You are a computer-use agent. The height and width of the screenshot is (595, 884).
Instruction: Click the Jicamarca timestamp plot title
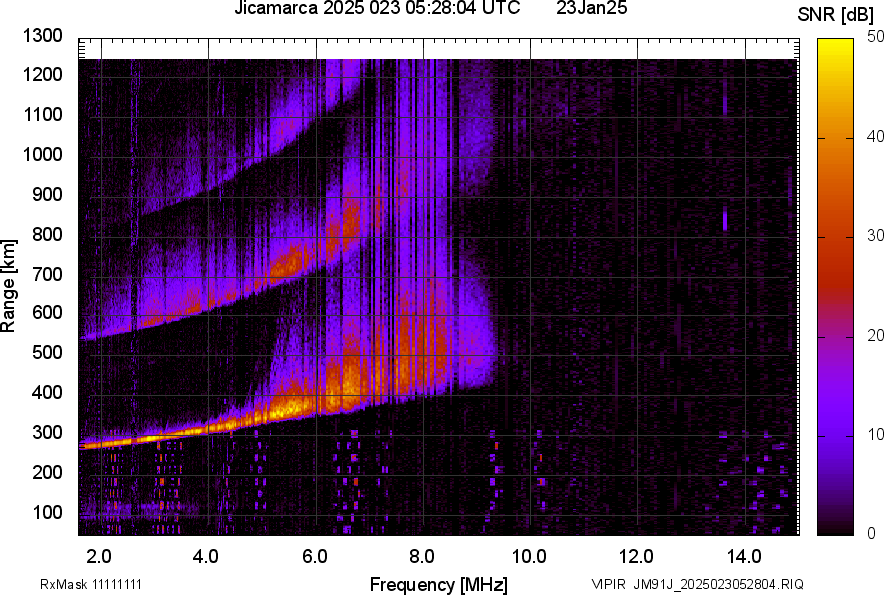pos(377,9)
